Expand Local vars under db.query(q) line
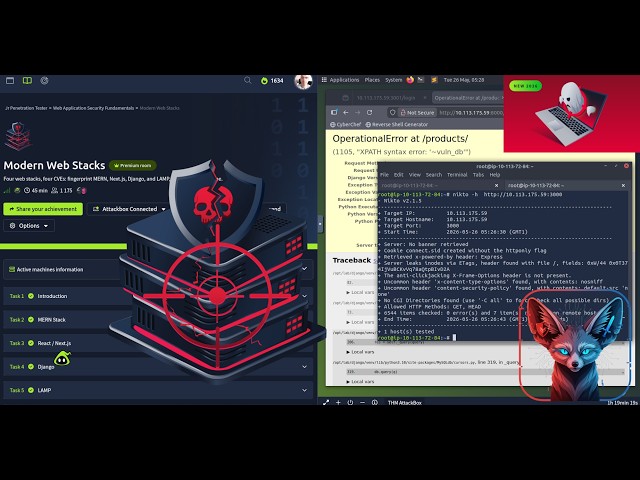640x480 pixels. pyautogui.click(x=360, y=381)
